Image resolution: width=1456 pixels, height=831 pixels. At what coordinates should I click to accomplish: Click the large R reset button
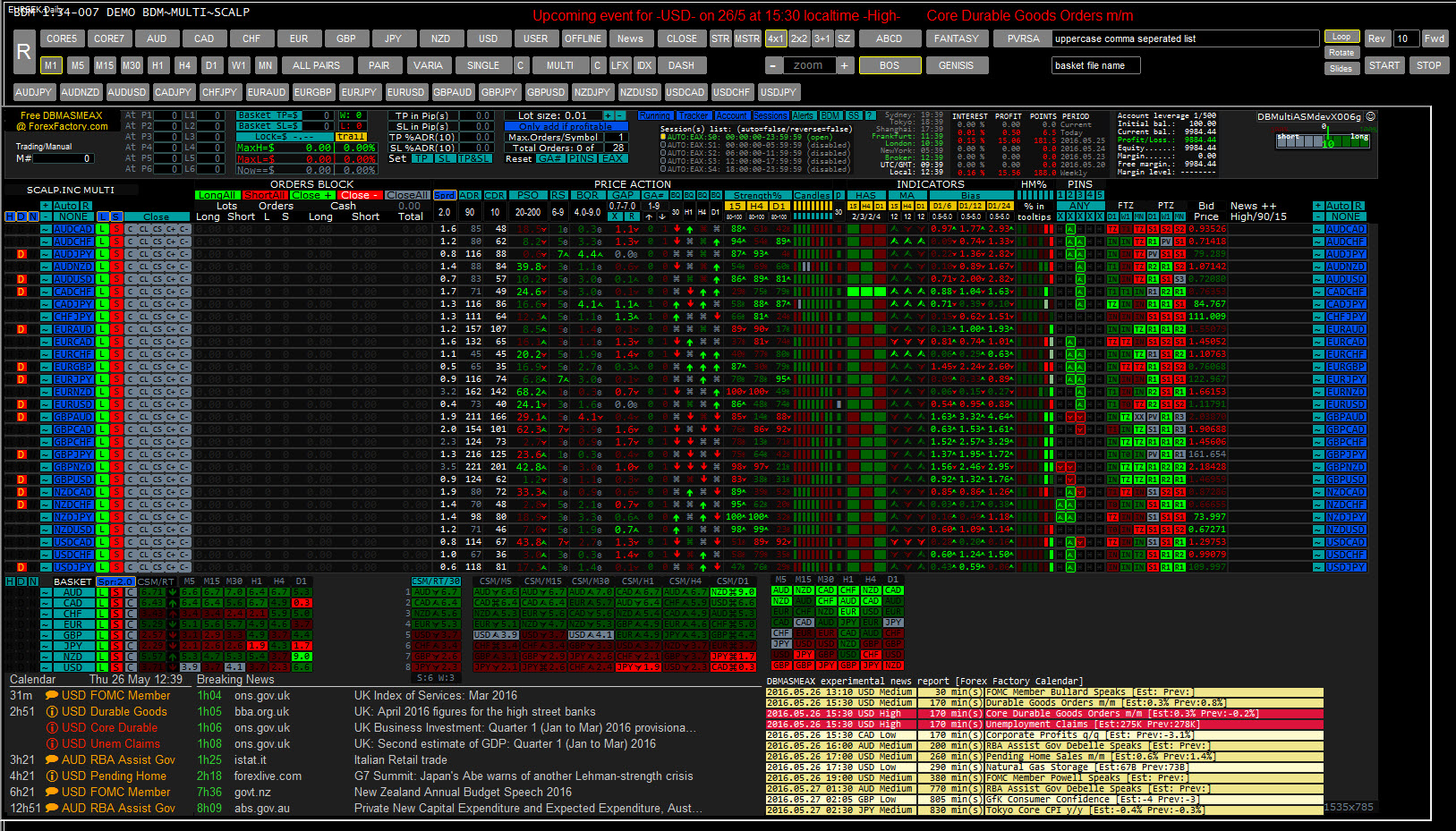tap(24, 52)
